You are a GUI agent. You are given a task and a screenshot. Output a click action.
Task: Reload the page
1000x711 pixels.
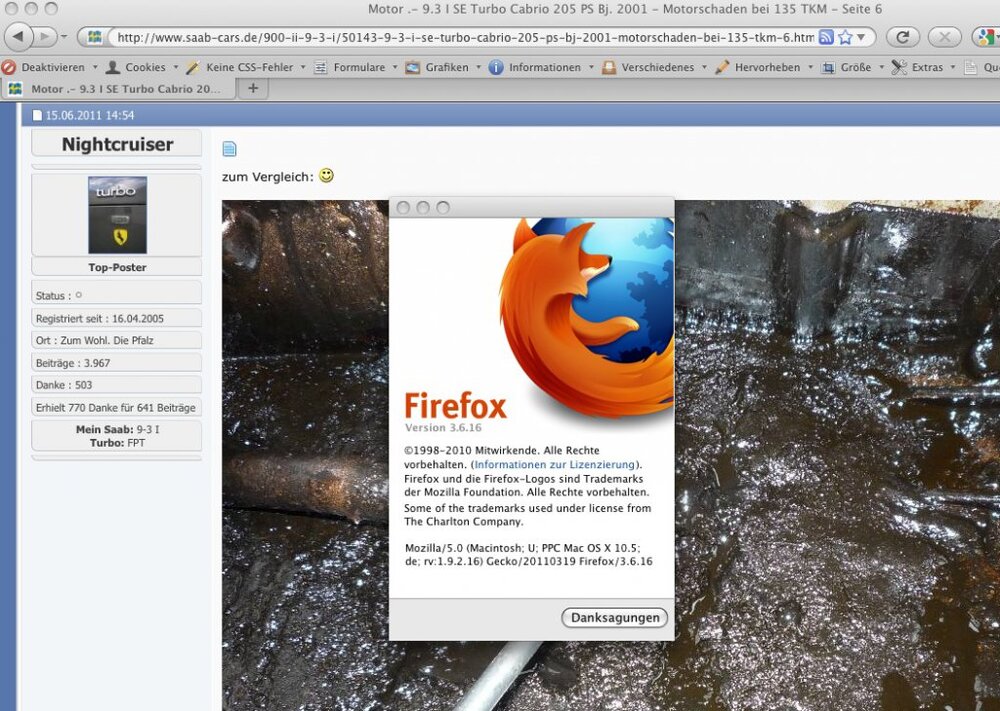[x=902, y=37]
